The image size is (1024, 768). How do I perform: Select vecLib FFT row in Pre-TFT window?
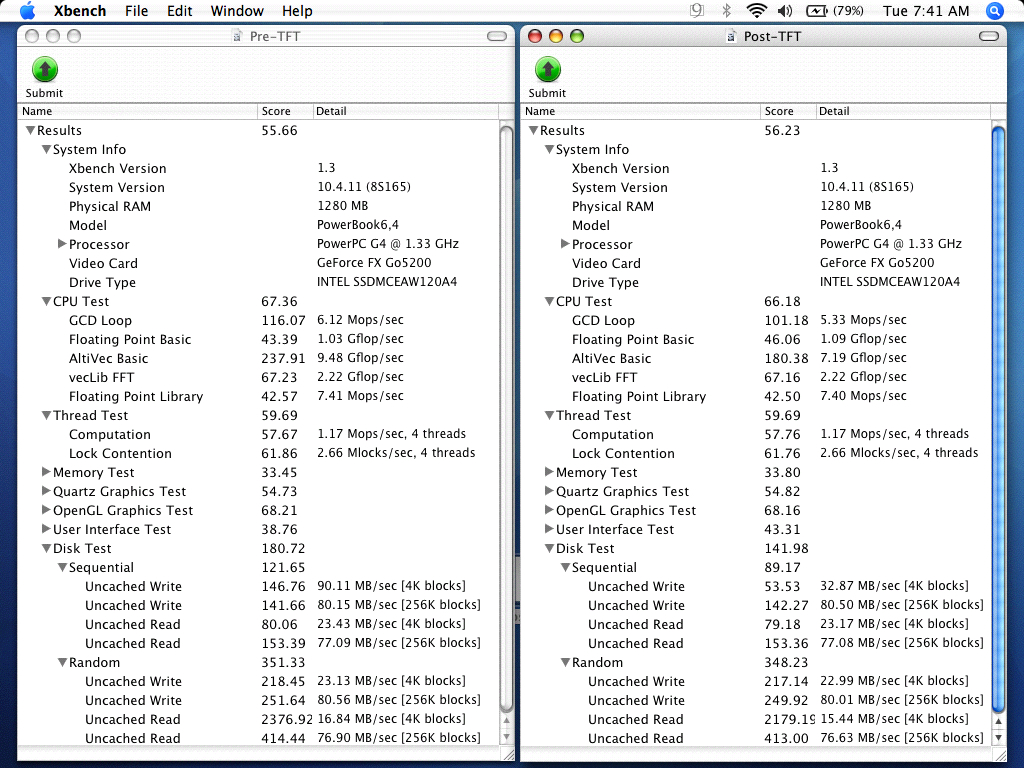(x=258, y=377)
